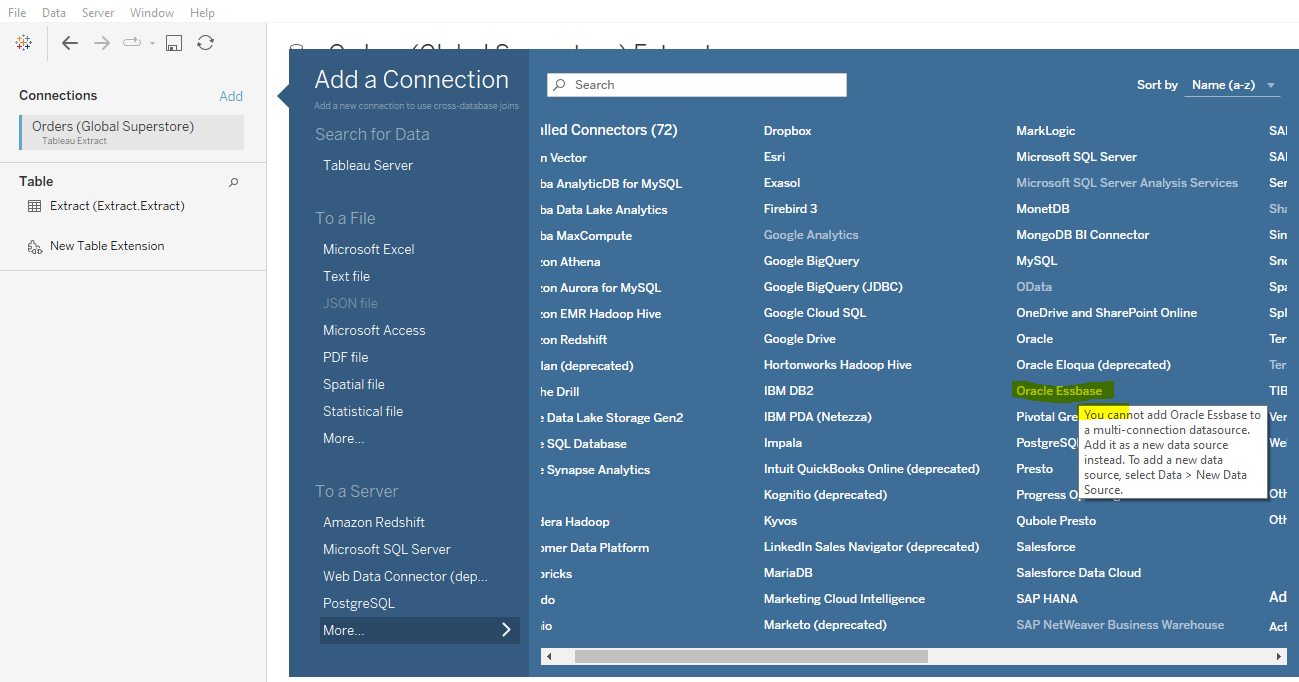The image size is (1299, 682).
Task: Open the Data menu
Action: pos(53,12)
